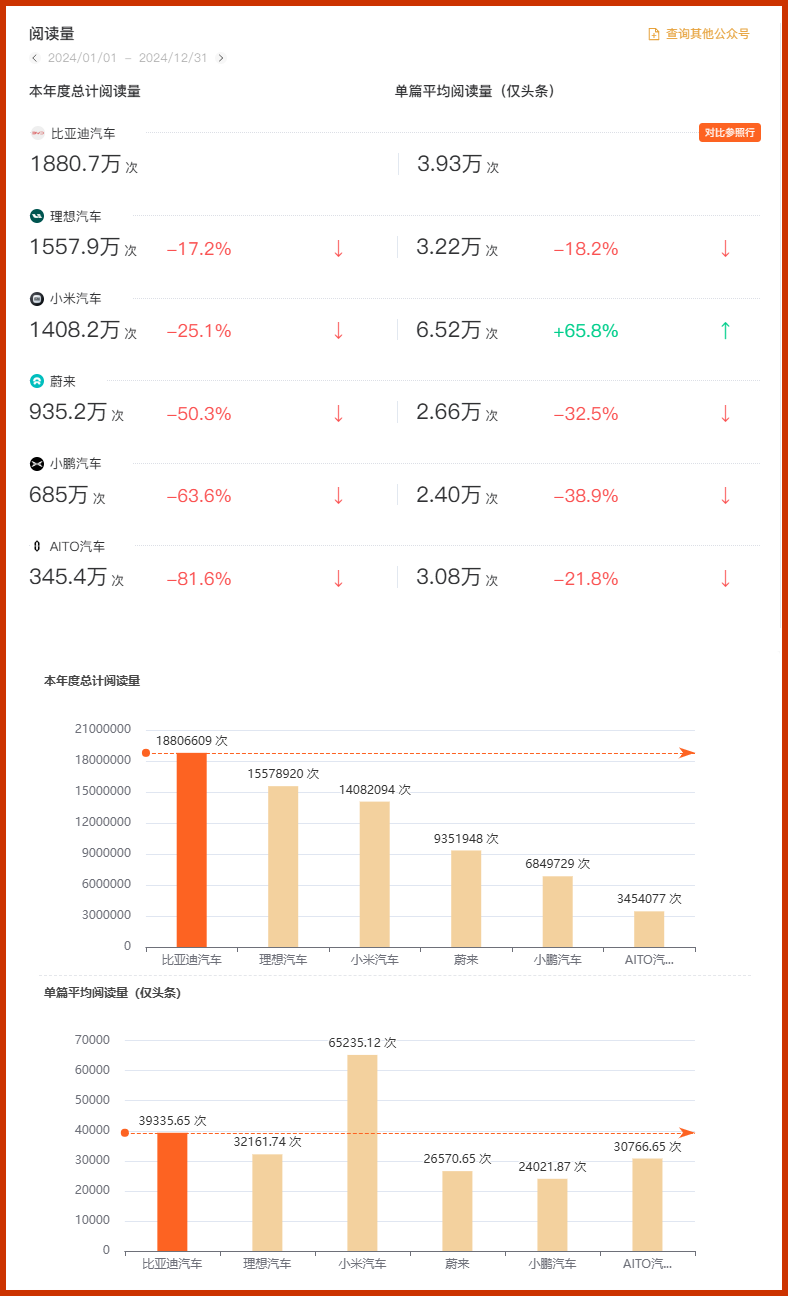Image resolution: width=788 pixels, height=1296 pixels.
Task: Click the AITO bar labeled 30766.65
Action: tap(647, 1204)
